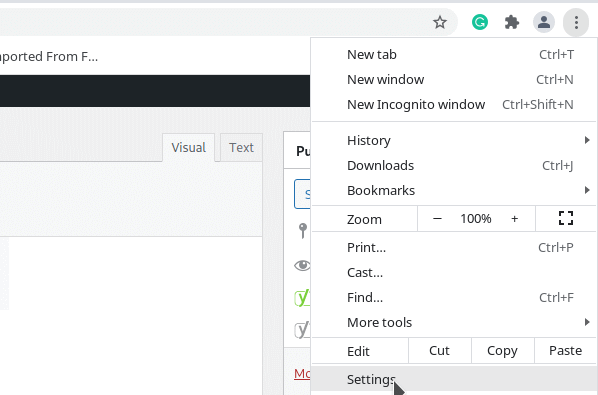Bookmark this page with the star icon
This screenshot has width=598, height=395.
click(440, 22)
